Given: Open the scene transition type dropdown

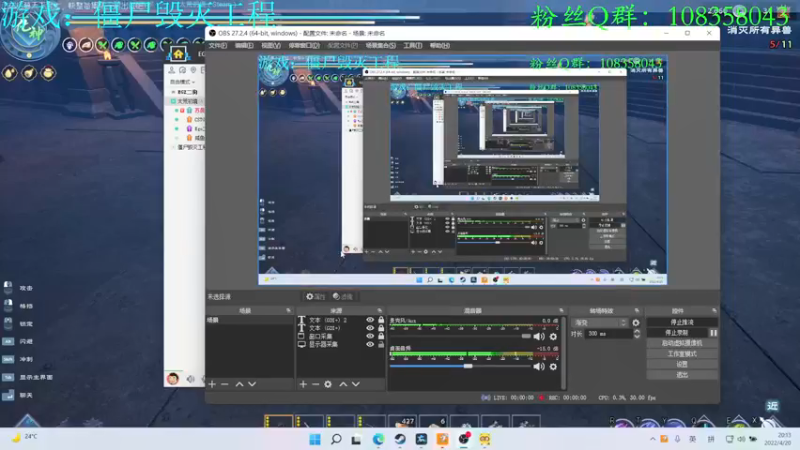Looking at the screenshot, I should click(599, 322).
